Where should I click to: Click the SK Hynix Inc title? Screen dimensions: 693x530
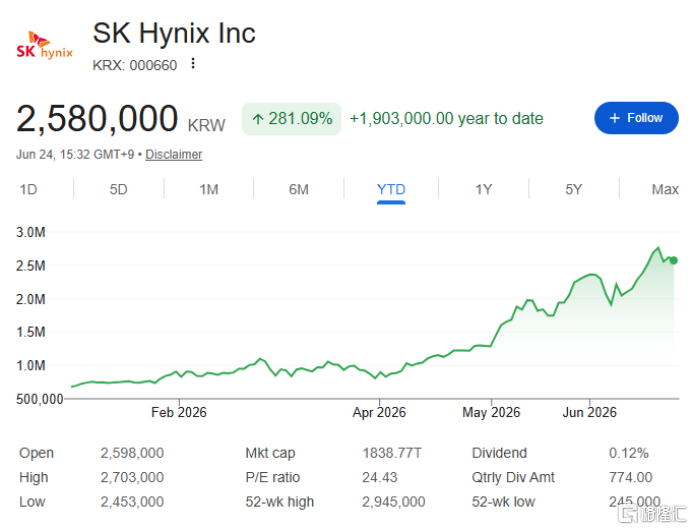coord(174,33)
